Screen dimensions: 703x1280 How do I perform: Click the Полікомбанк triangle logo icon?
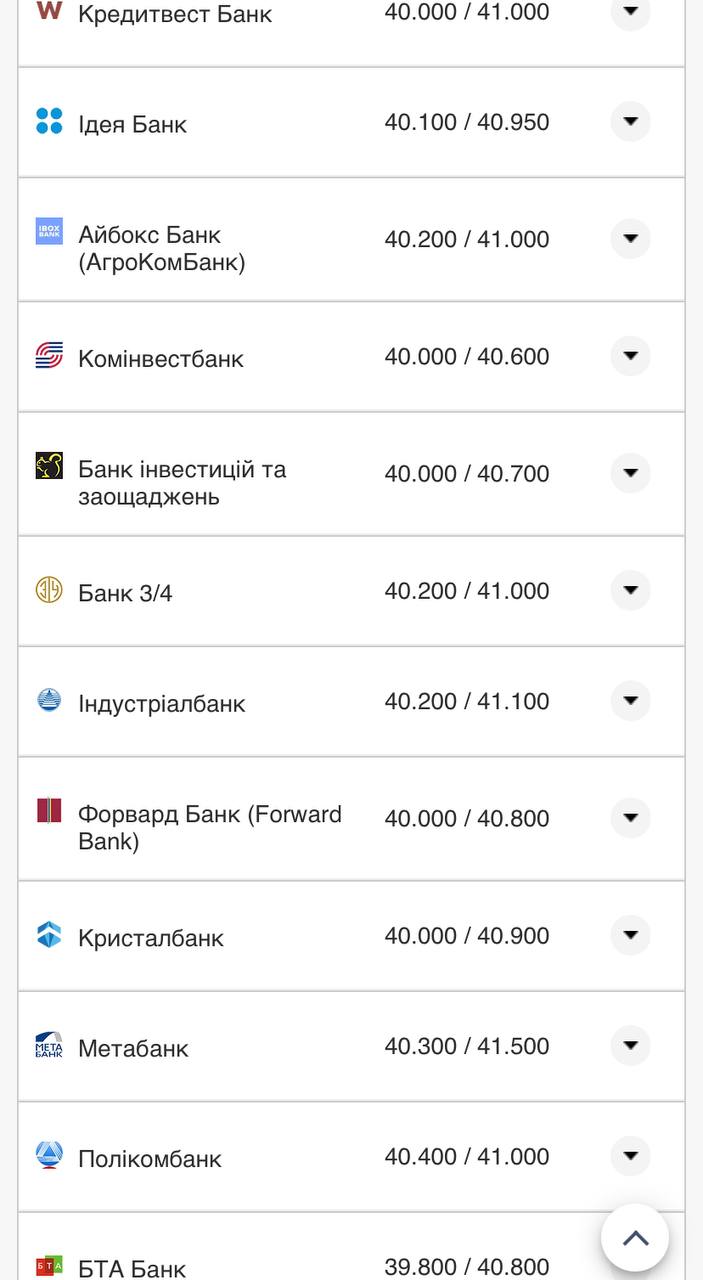49,1155
